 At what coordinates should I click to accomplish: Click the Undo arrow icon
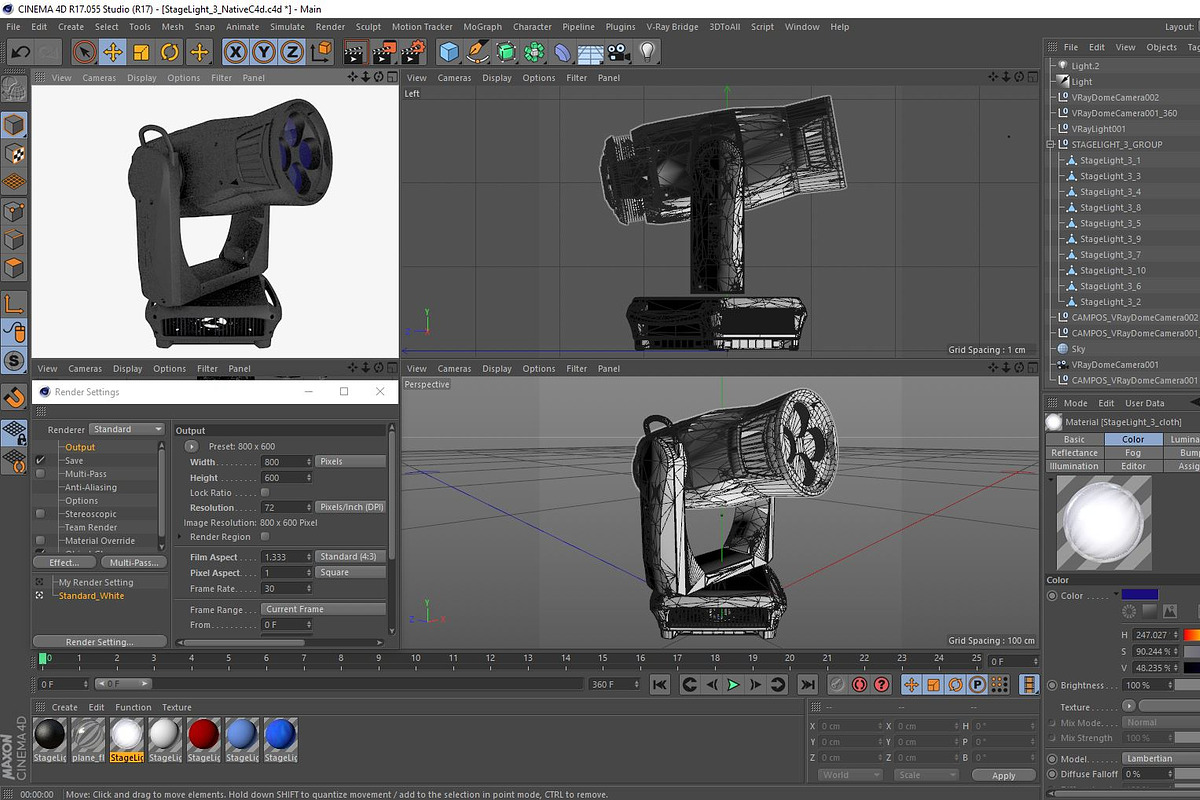20,51
